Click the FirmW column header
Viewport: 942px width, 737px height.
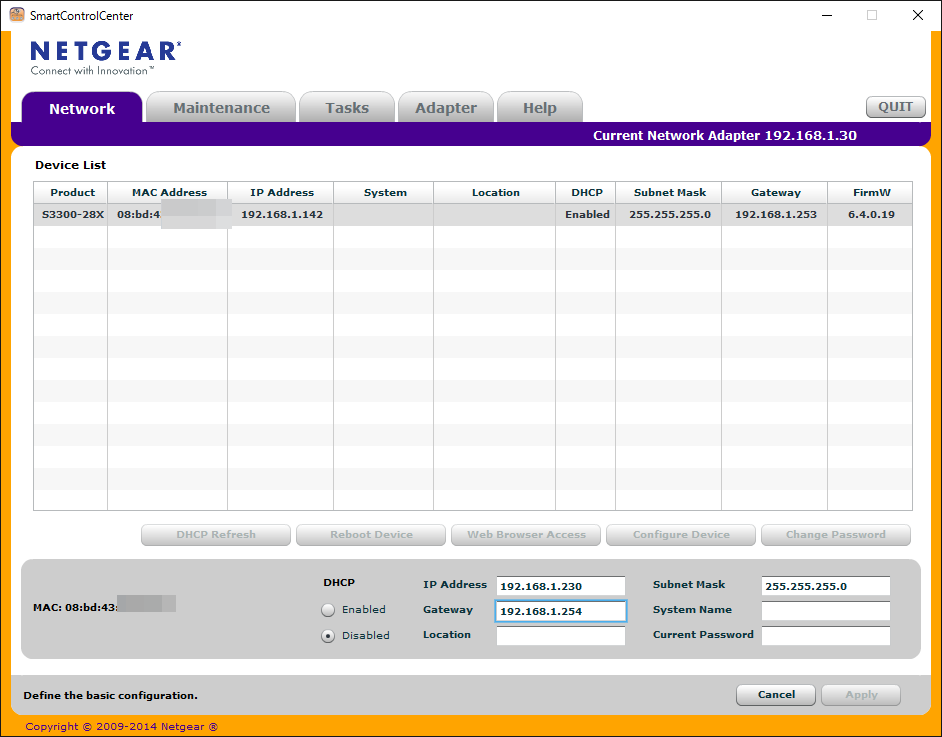(x=871, y=193)
